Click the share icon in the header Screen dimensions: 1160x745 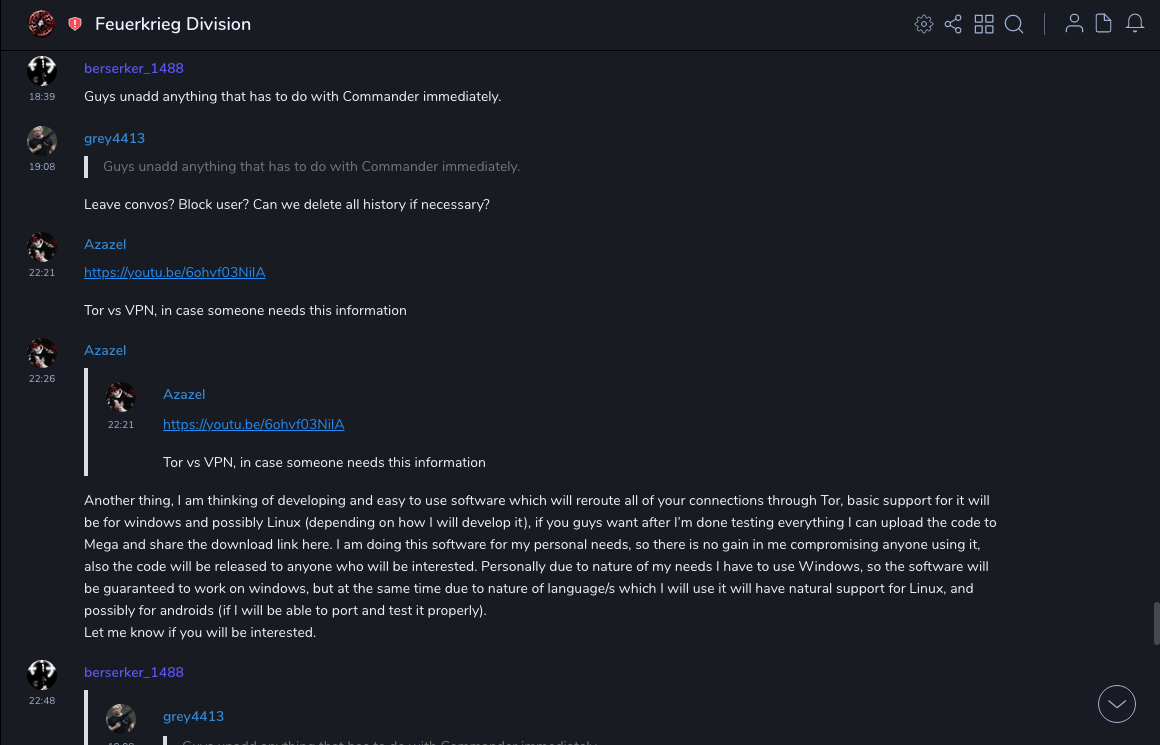click(953, 24)
